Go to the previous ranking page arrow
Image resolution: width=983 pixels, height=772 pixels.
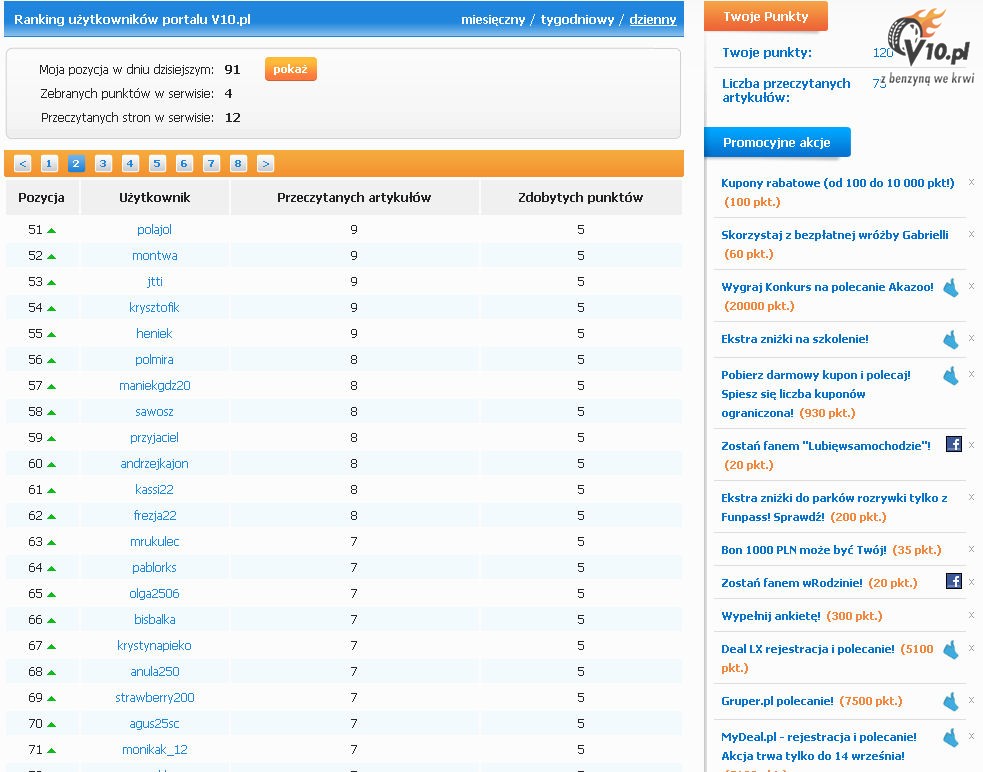coord(23,164)
